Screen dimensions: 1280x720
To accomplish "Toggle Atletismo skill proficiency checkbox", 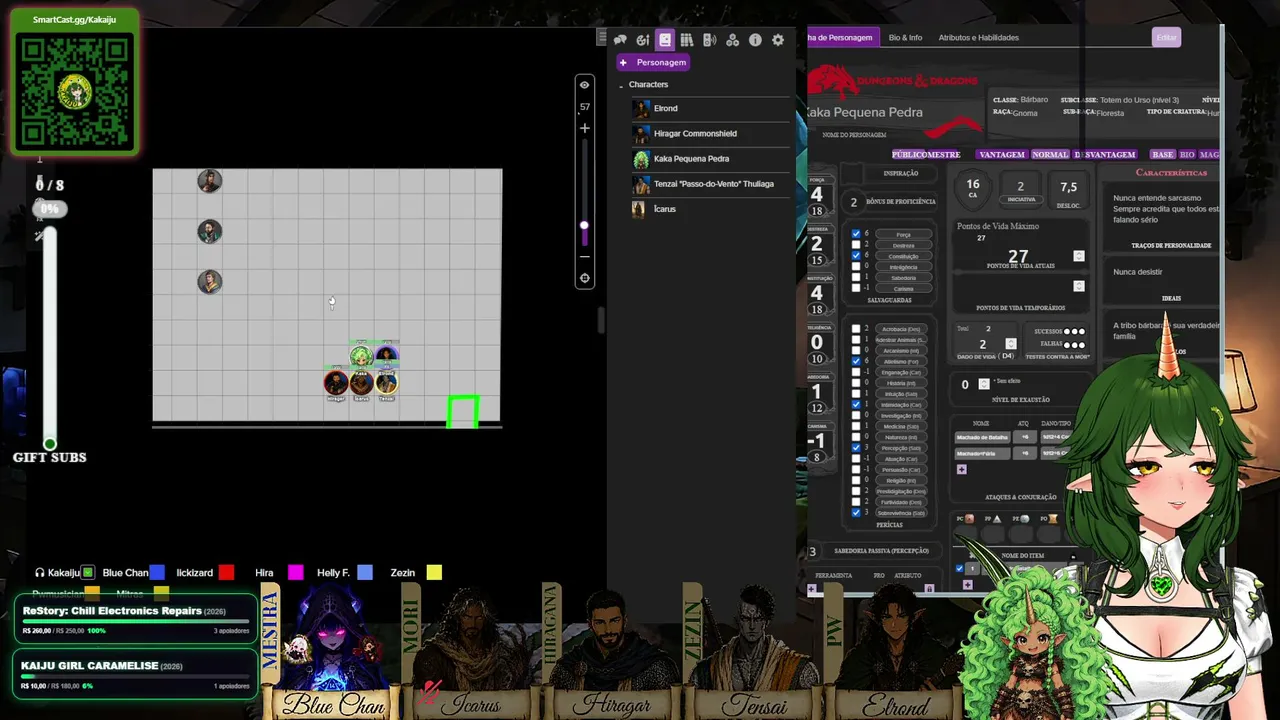I will click(x=856, y=361).
